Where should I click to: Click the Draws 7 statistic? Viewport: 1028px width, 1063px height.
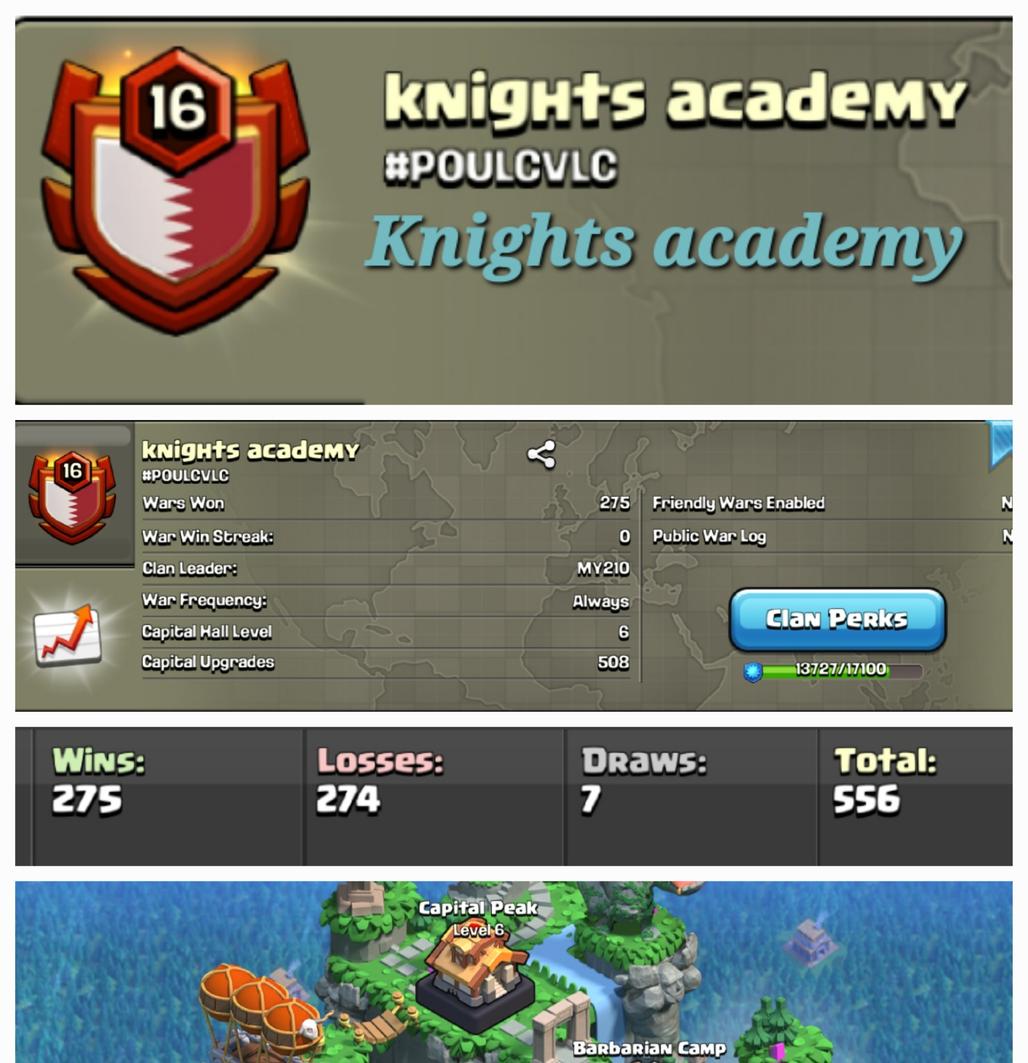[x=643, y=780]
